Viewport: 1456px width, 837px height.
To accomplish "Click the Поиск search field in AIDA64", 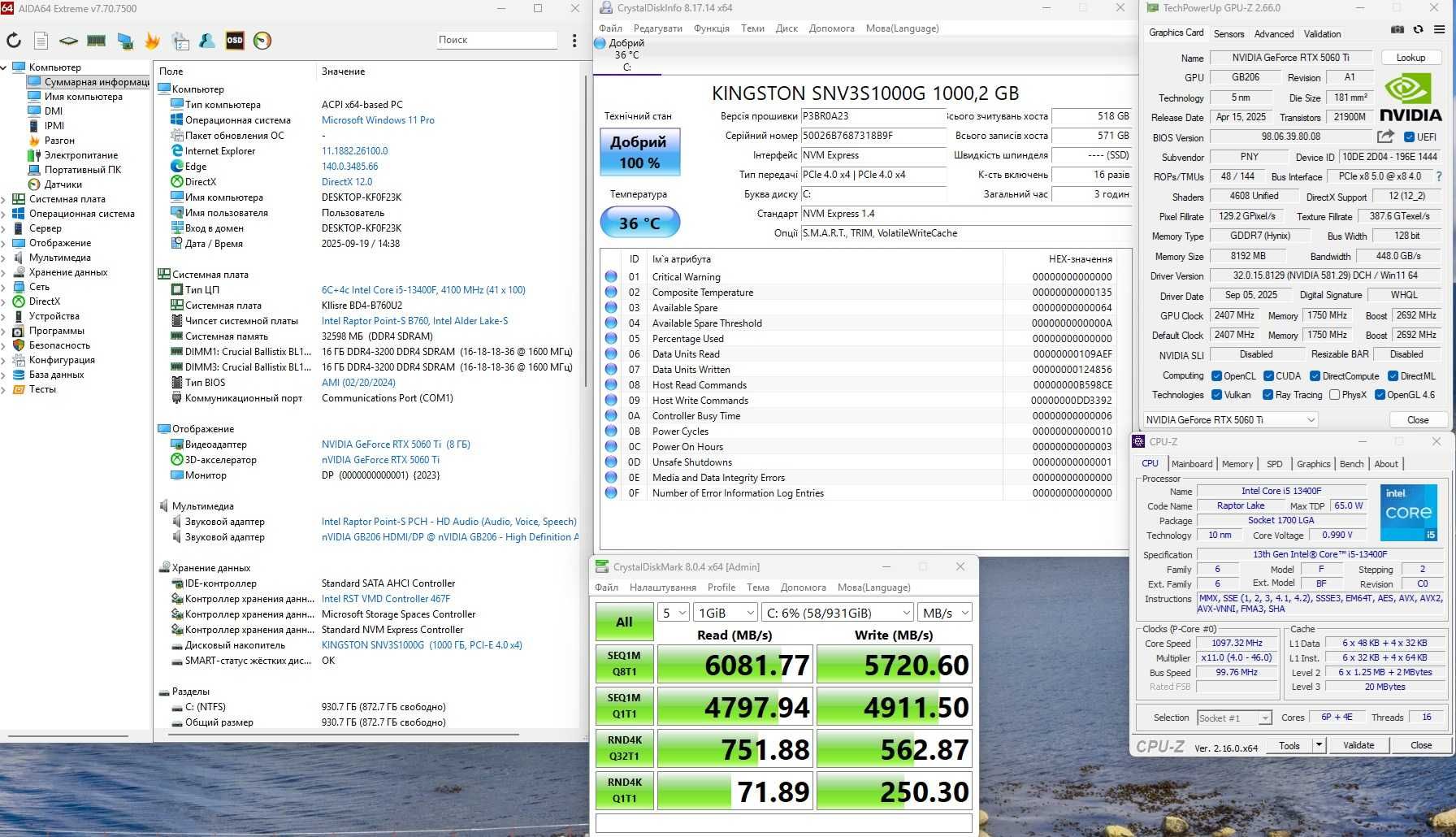I will click(496, 40).
